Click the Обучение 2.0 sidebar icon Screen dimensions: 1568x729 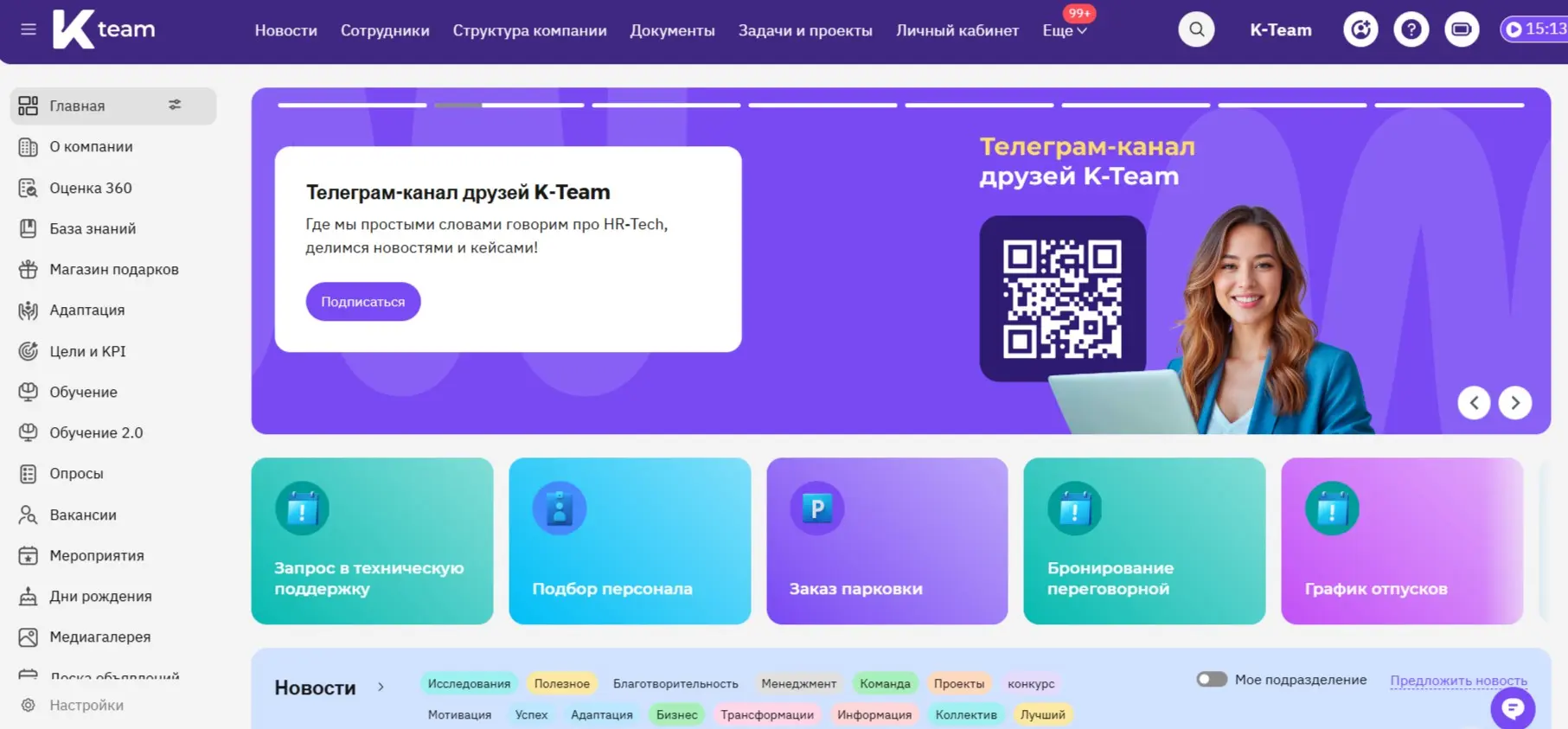[29, 432]
